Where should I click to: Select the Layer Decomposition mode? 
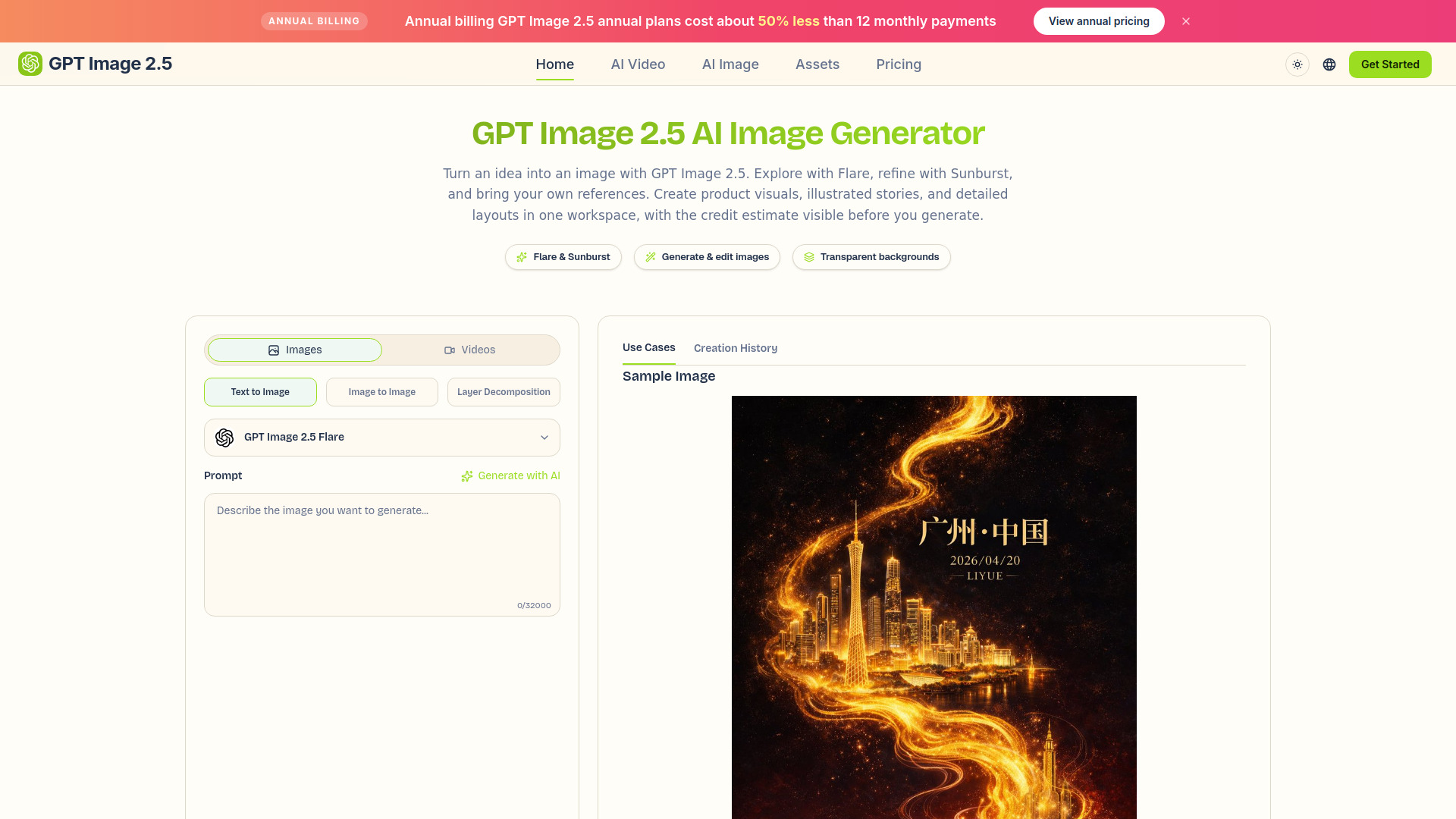[504, 392]
